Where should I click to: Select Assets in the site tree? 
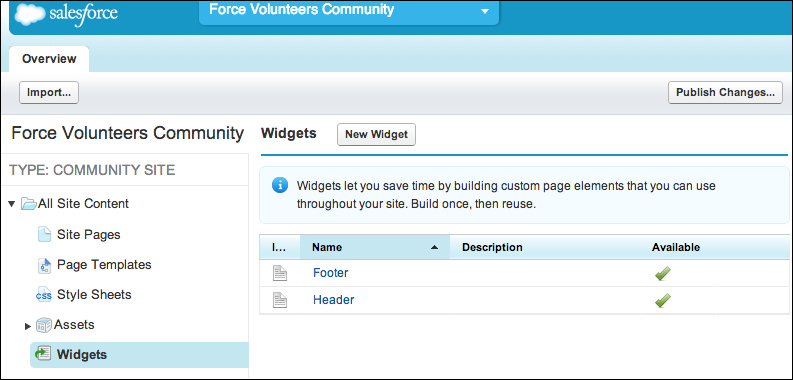(x=74, y=324)
